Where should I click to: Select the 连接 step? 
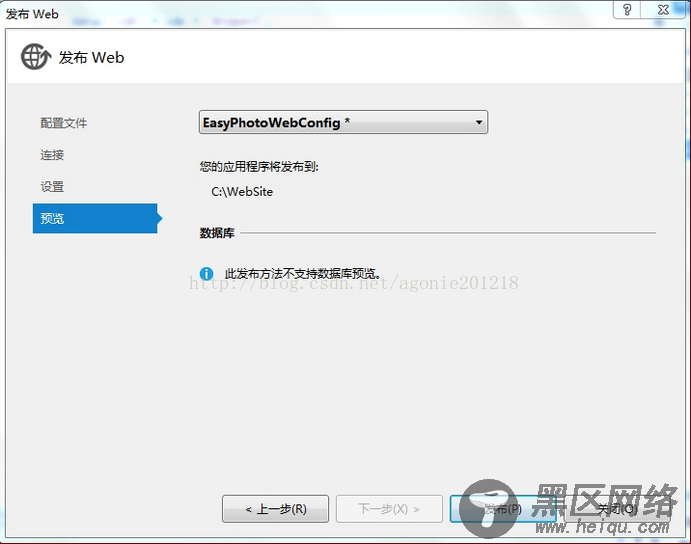52,155
